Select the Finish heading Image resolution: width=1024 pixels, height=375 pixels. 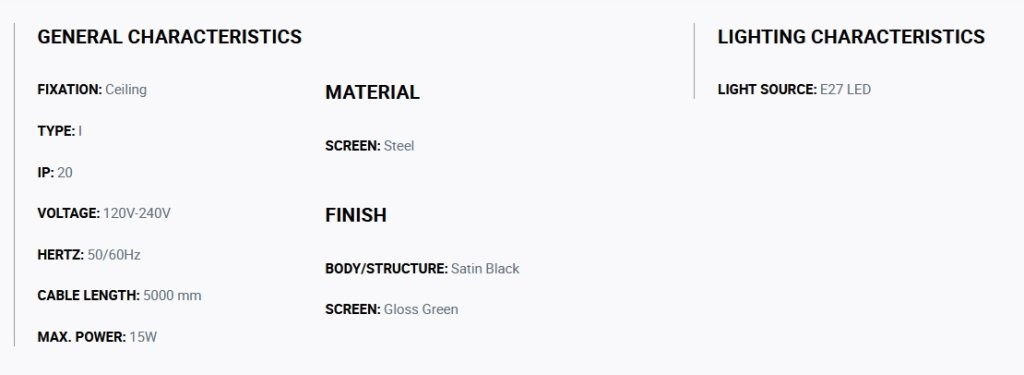[x=356, y=215]
